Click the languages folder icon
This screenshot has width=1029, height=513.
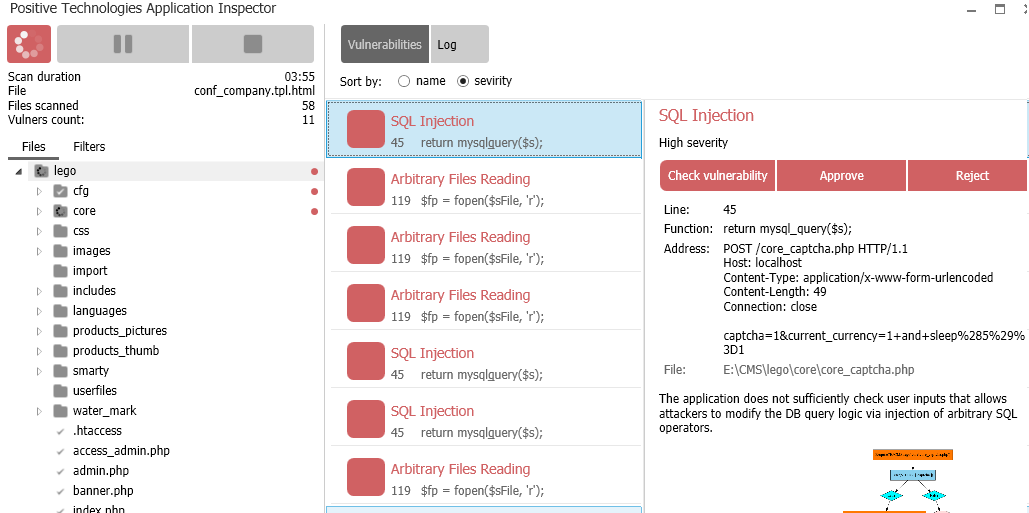tap(61, 311)
